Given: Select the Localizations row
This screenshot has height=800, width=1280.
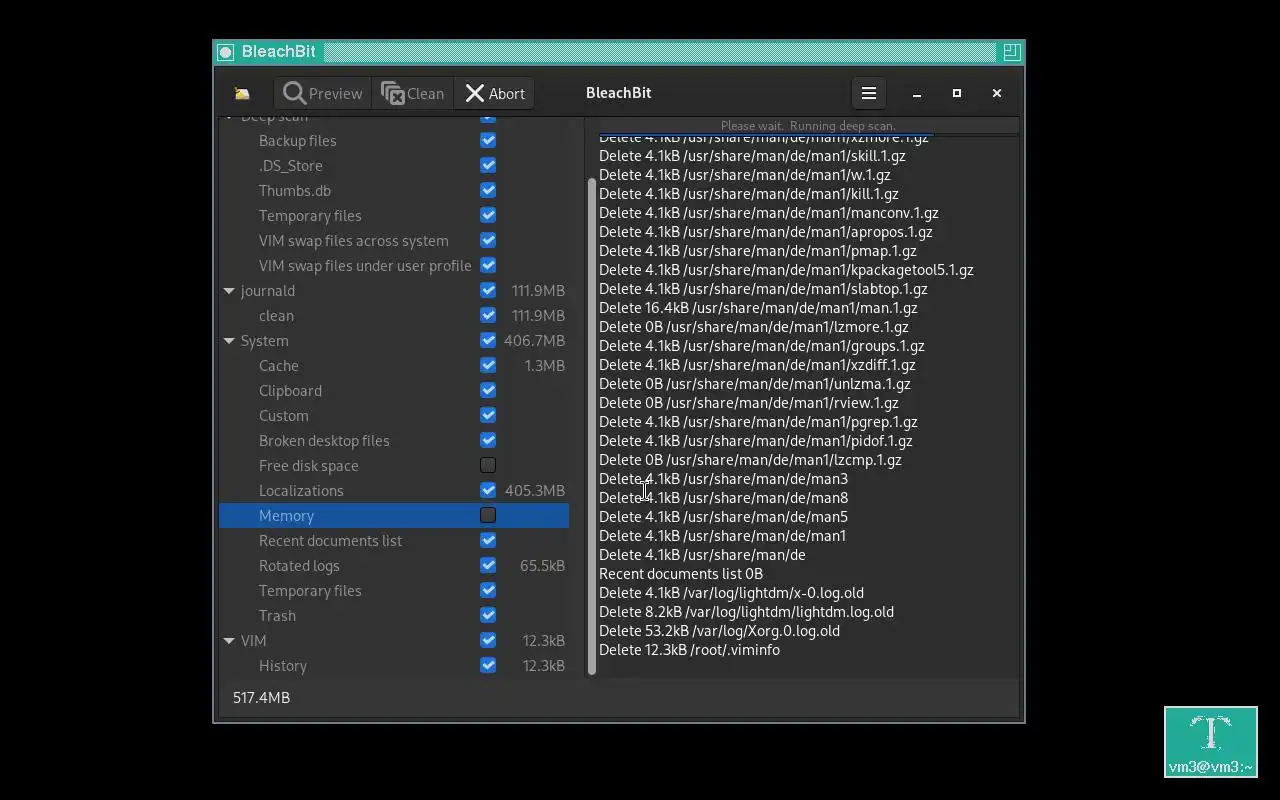Looking at the screenshot, I should 394,490.
